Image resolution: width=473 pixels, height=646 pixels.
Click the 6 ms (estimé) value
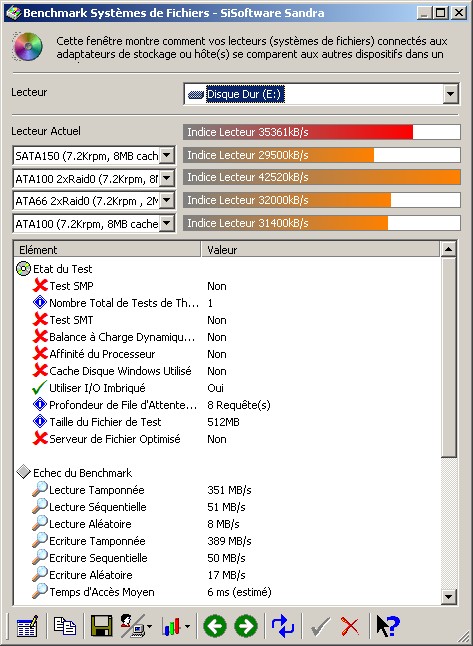tap(239, 592)
